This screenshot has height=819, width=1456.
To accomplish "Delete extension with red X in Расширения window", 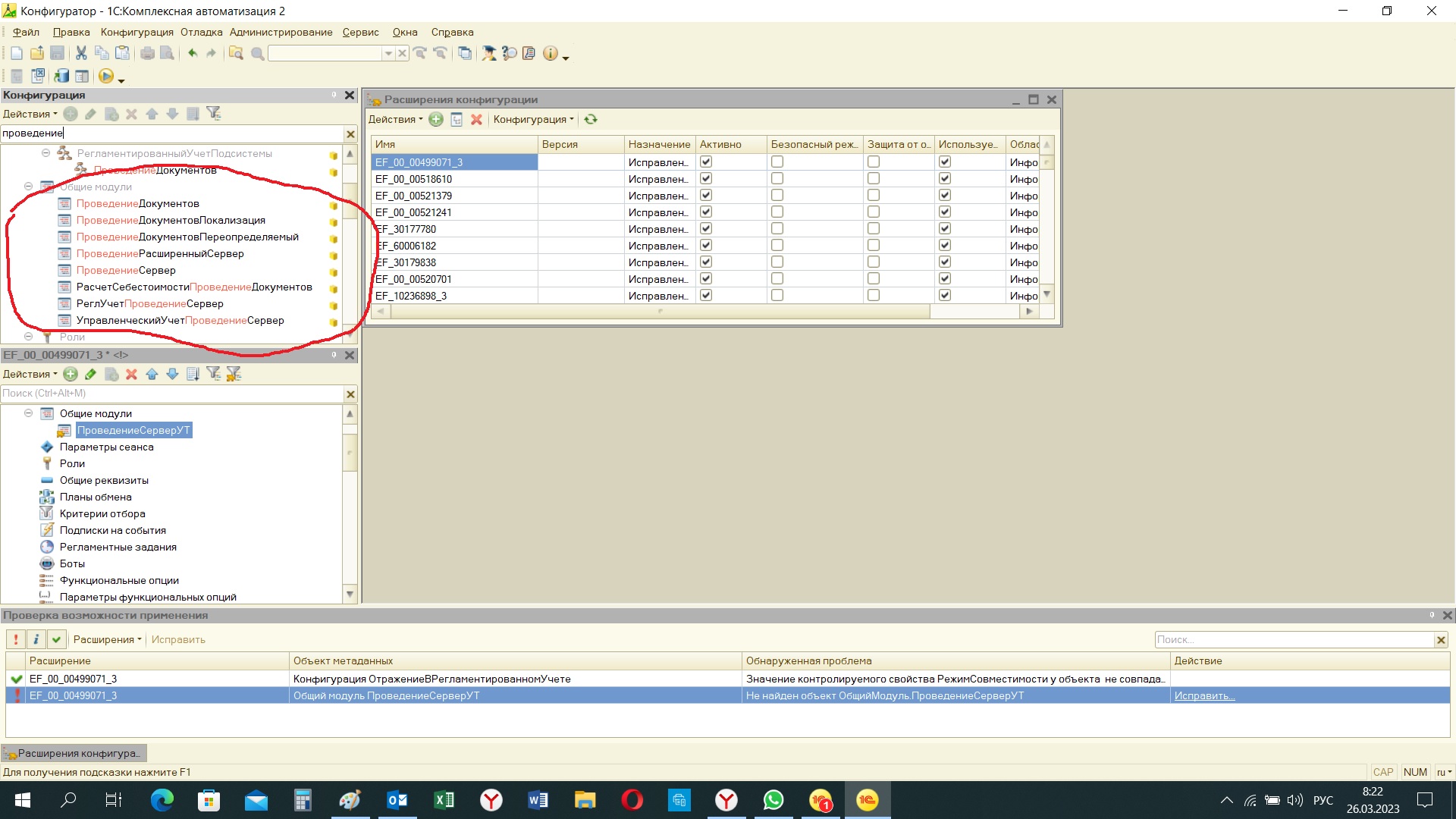I will (476, 119).
